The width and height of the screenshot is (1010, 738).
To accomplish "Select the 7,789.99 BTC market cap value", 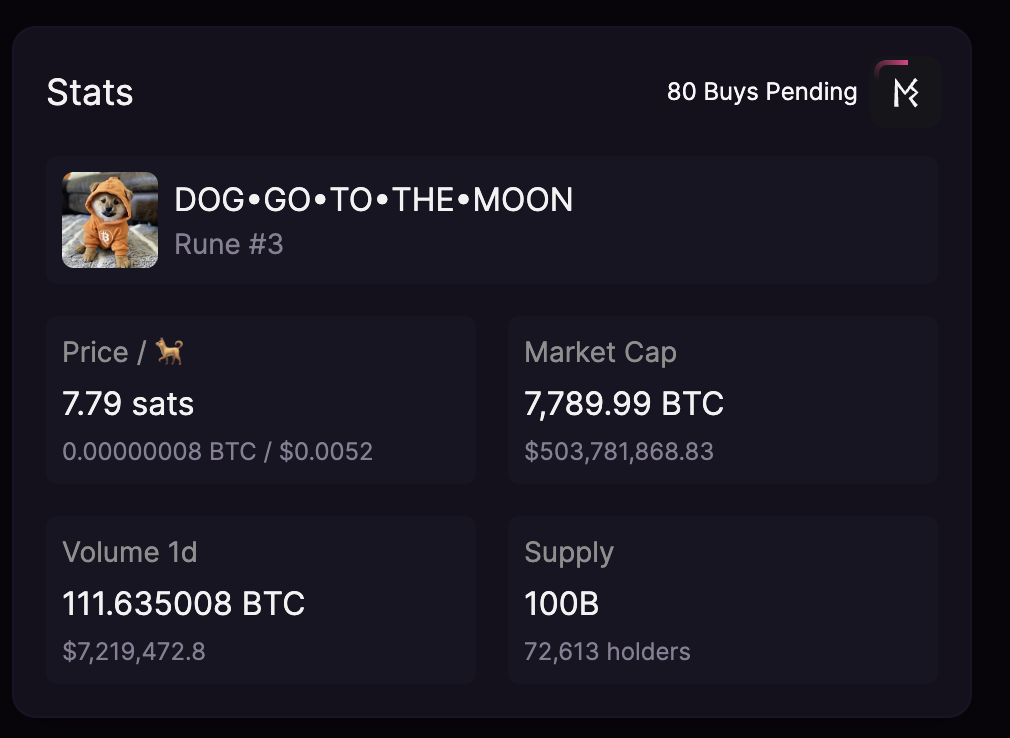I will point(624,404).
